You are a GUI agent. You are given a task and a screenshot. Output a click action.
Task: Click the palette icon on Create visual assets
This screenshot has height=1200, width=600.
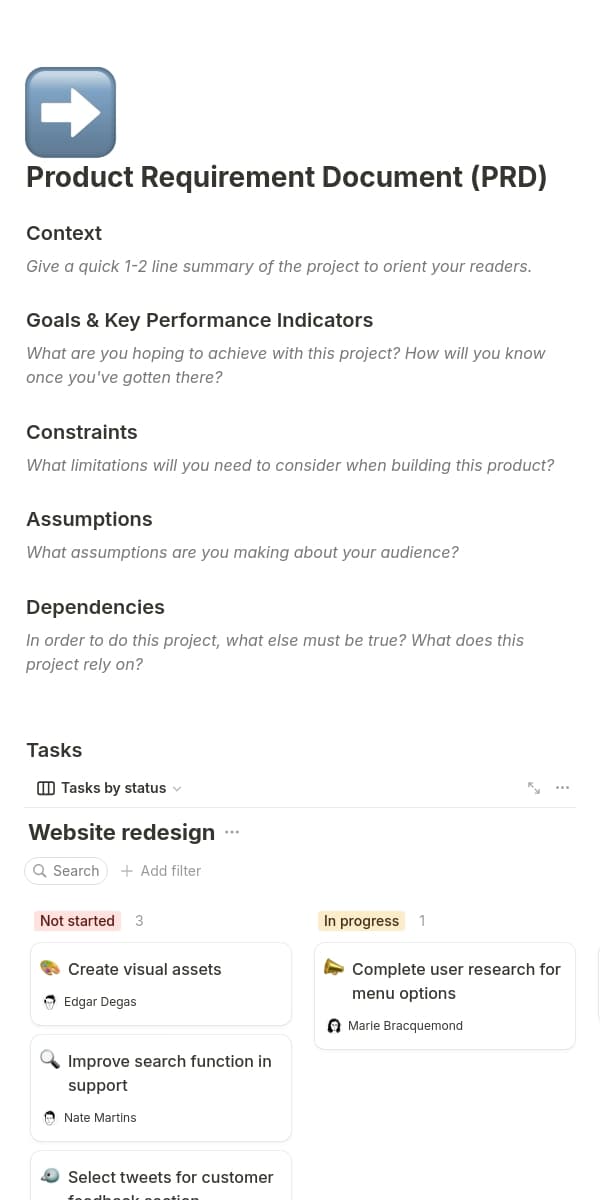50,969
